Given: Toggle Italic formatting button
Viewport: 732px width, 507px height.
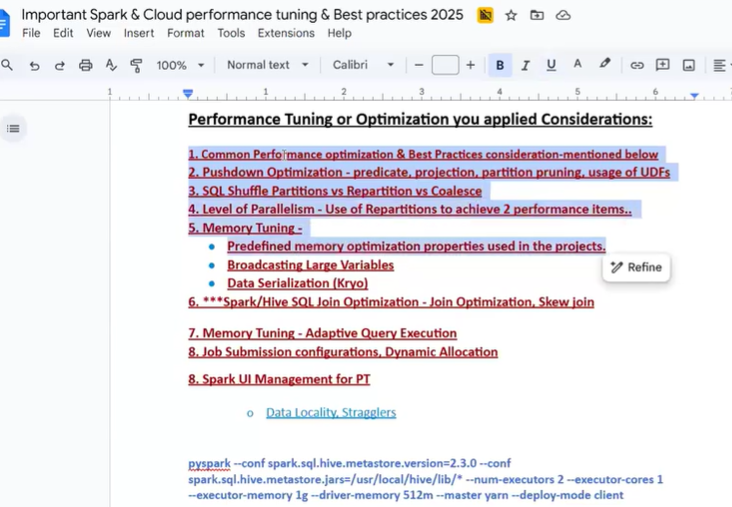Looking at the screenshot, I should click(525, 65).
